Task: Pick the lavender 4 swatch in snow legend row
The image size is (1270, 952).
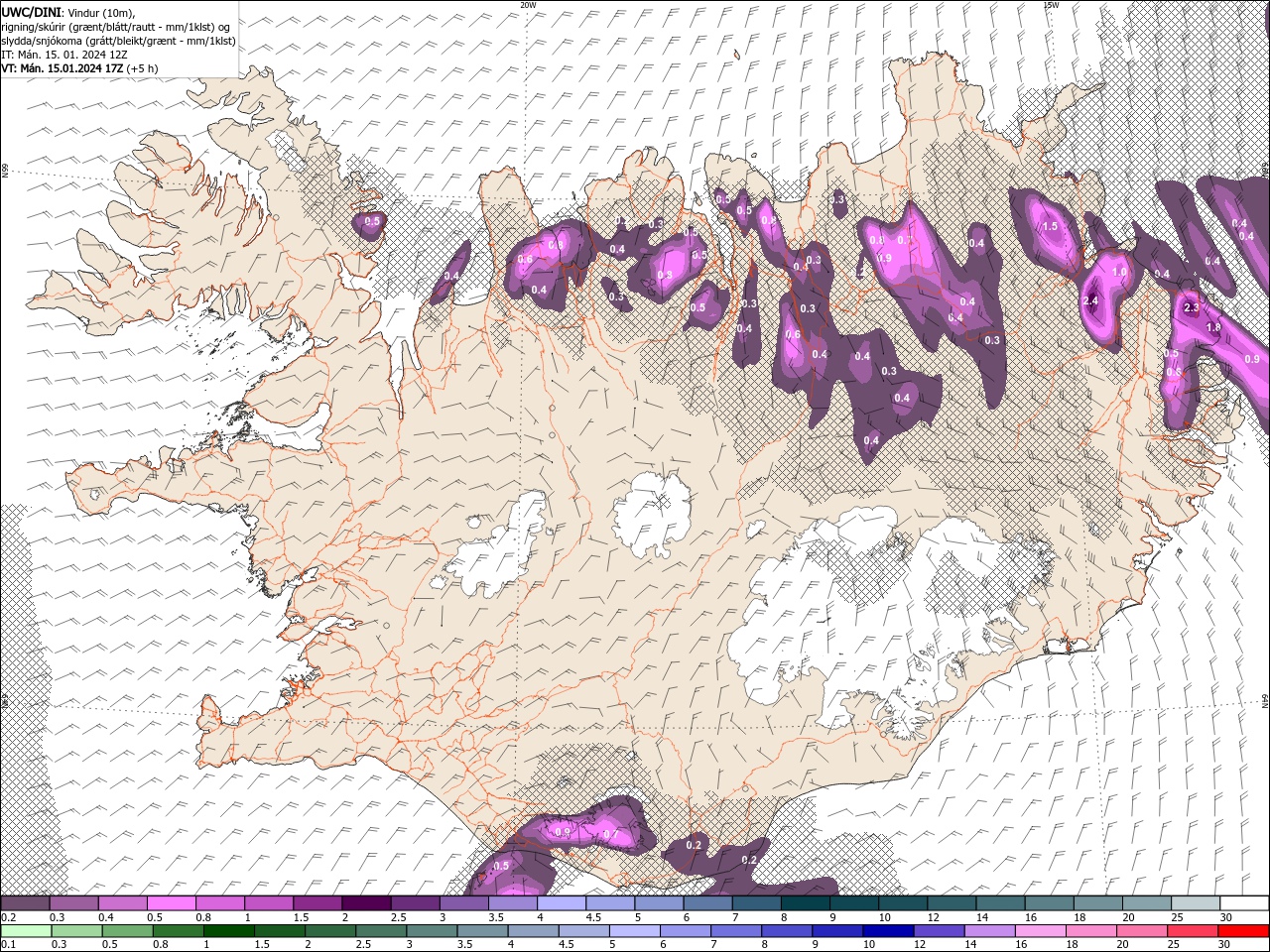Action: point(561,903)
